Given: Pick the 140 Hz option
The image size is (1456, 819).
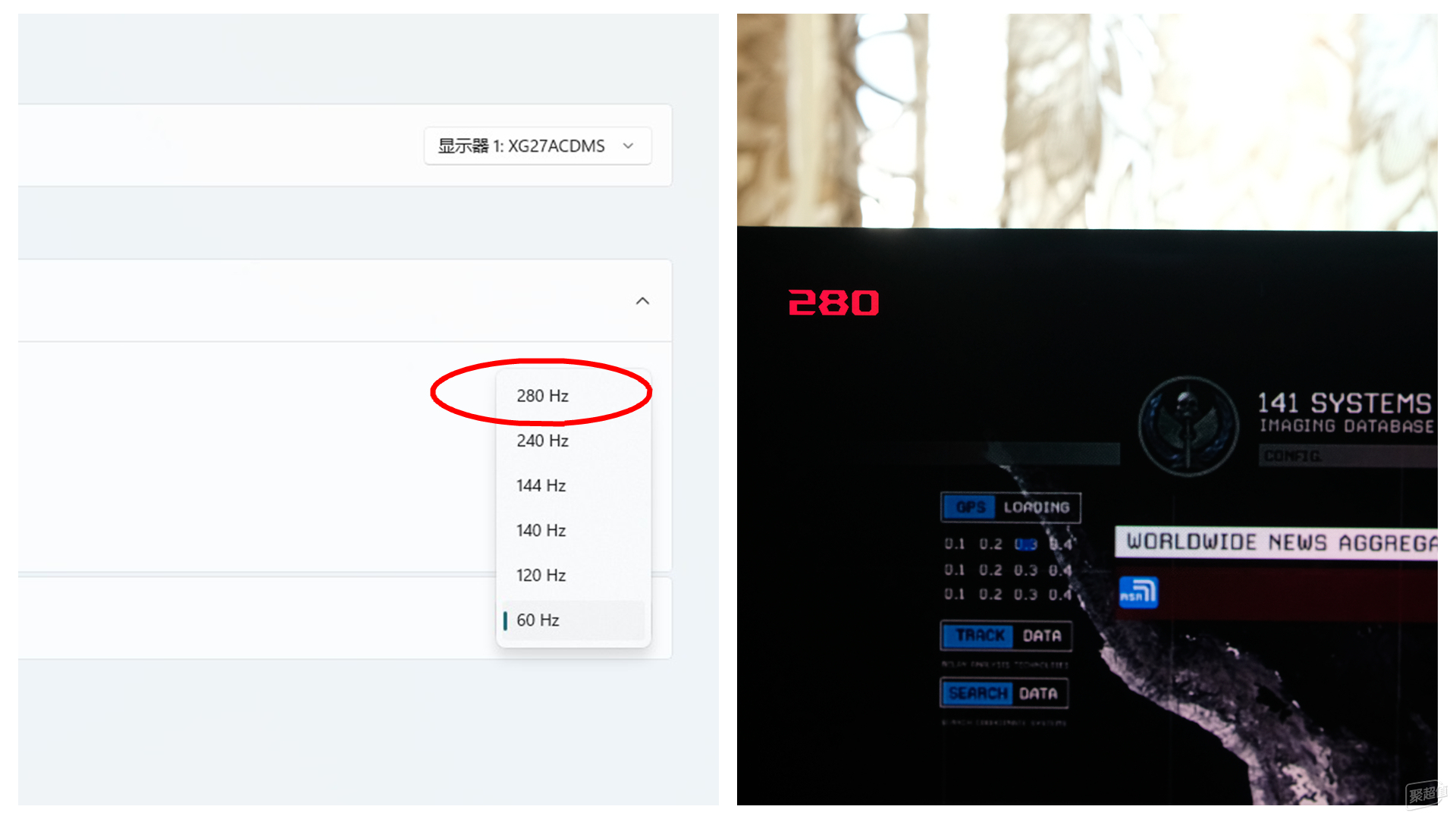Looking at the screenshot, I should pos(573,530).
